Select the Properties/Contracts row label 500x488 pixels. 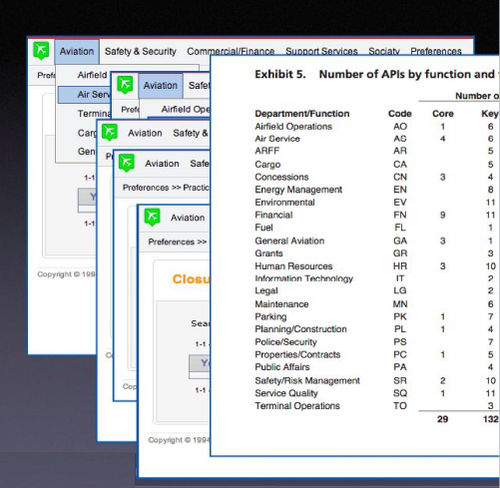[297, 355]
